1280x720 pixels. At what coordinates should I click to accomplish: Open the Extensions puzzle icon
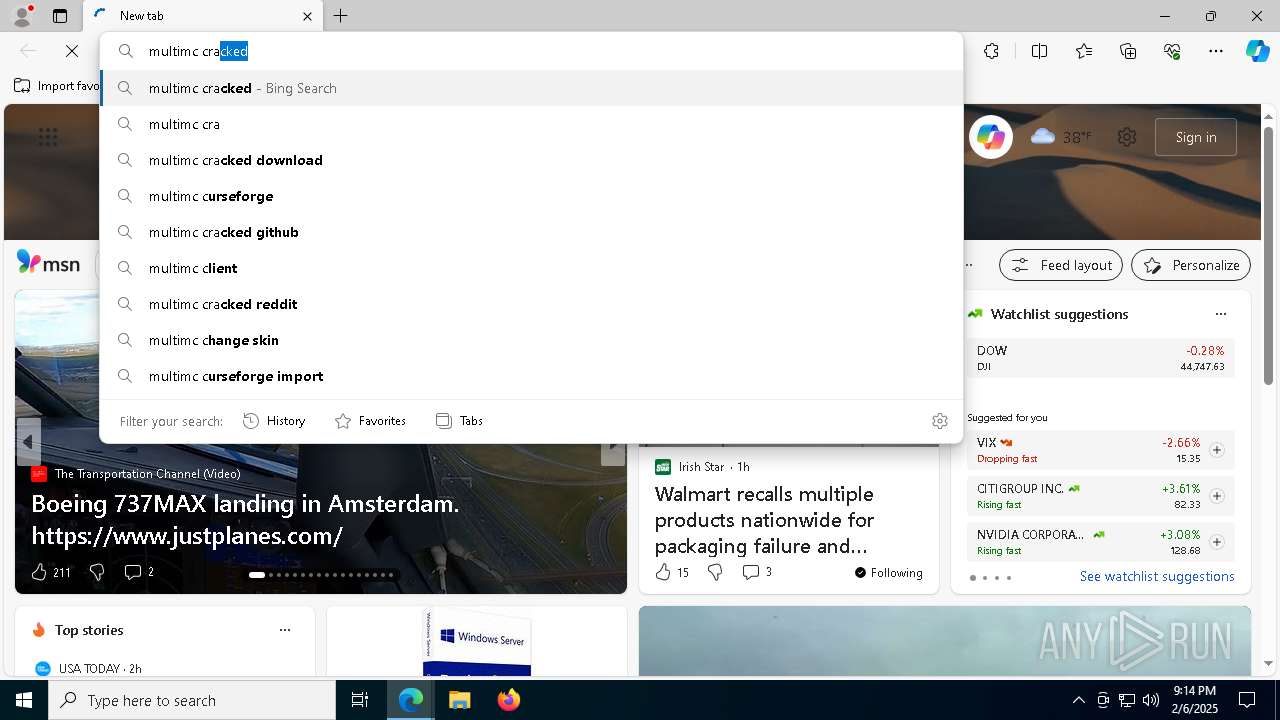click(x=991, y=51)
